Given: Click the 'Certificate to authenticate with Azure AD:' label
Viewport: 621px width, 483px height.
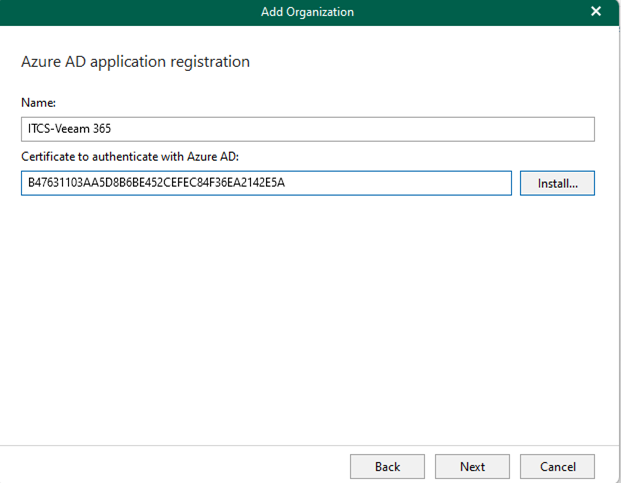Looking at the screenshot, I should point(130,157).
